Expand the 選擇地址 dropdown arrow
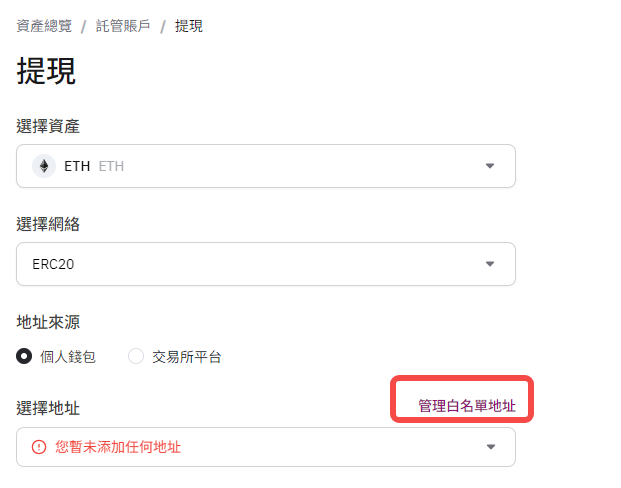 click(x=491, y=447)
